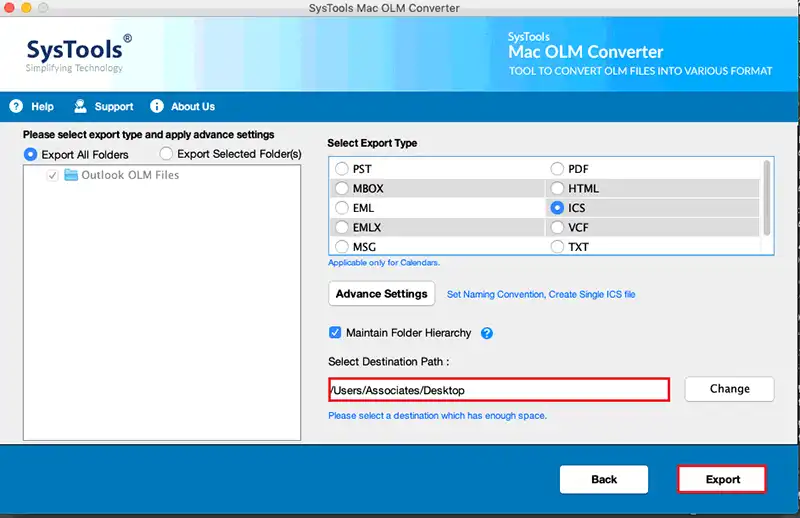Select Export All Folders radio button
The width and height of the screenshot is (800, 518).
pos(31,154)
